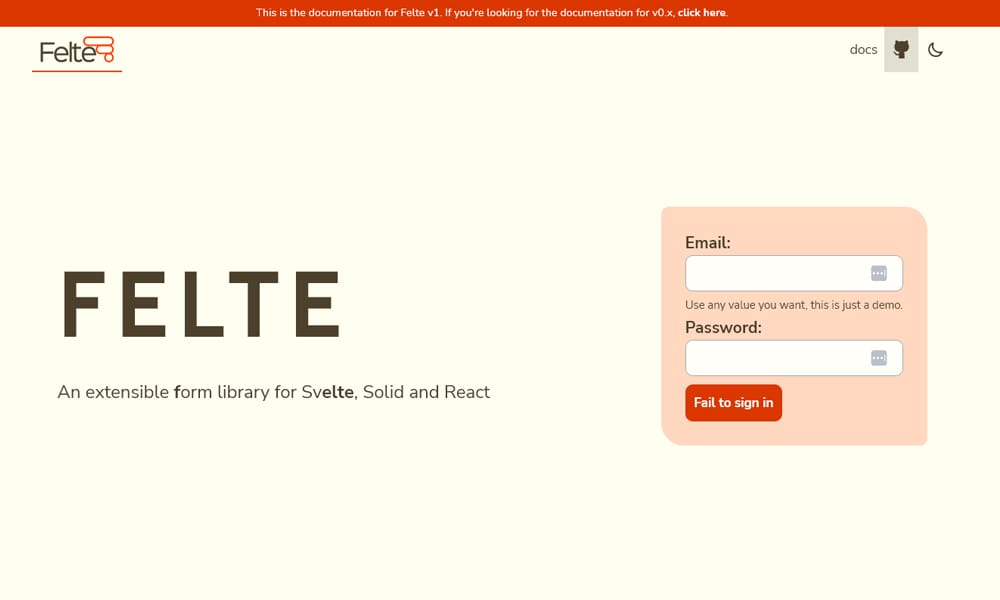Open the GitHub repository icon
The image size is (1000, 600).
point(901,50)
